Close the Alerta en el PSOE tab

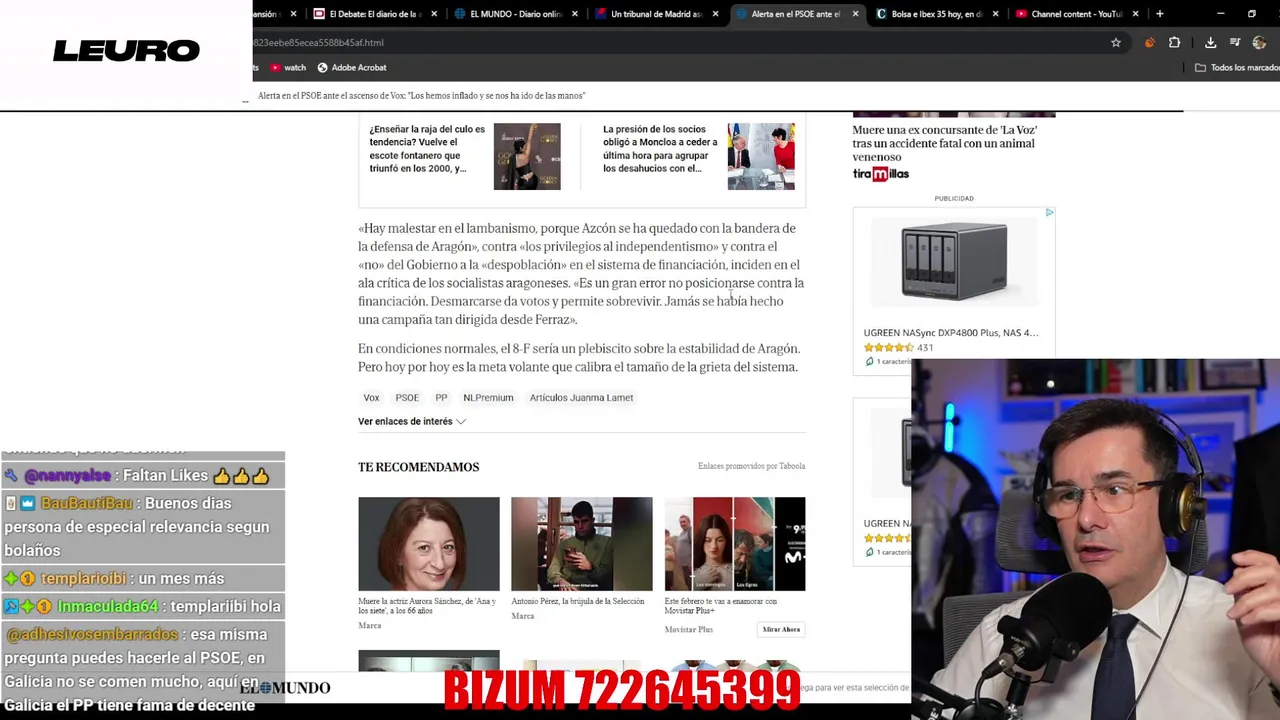tap(855, 14)
